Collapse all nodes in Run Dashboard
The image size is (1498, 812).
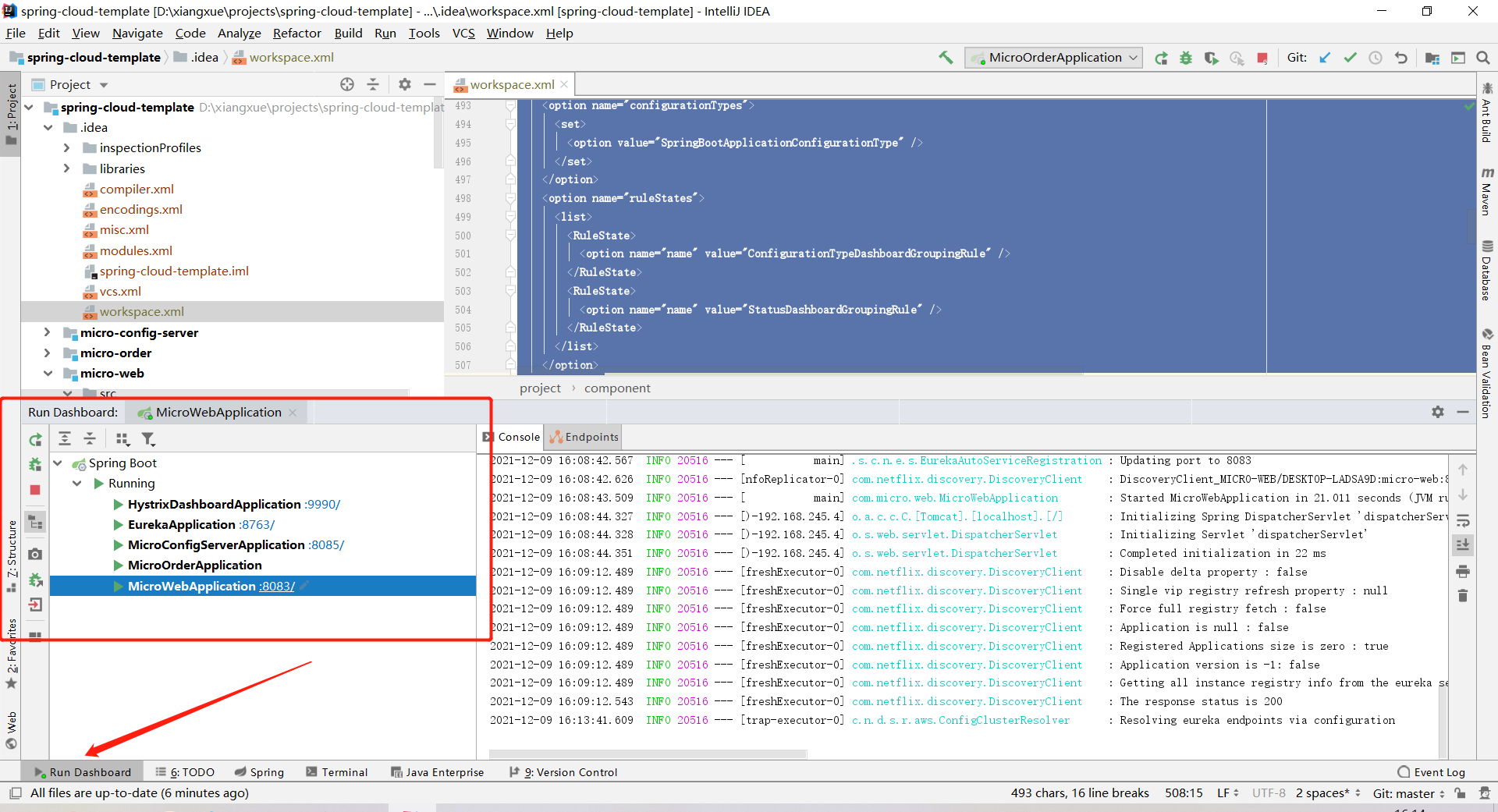pyautogui.click(x=90, y=439)
